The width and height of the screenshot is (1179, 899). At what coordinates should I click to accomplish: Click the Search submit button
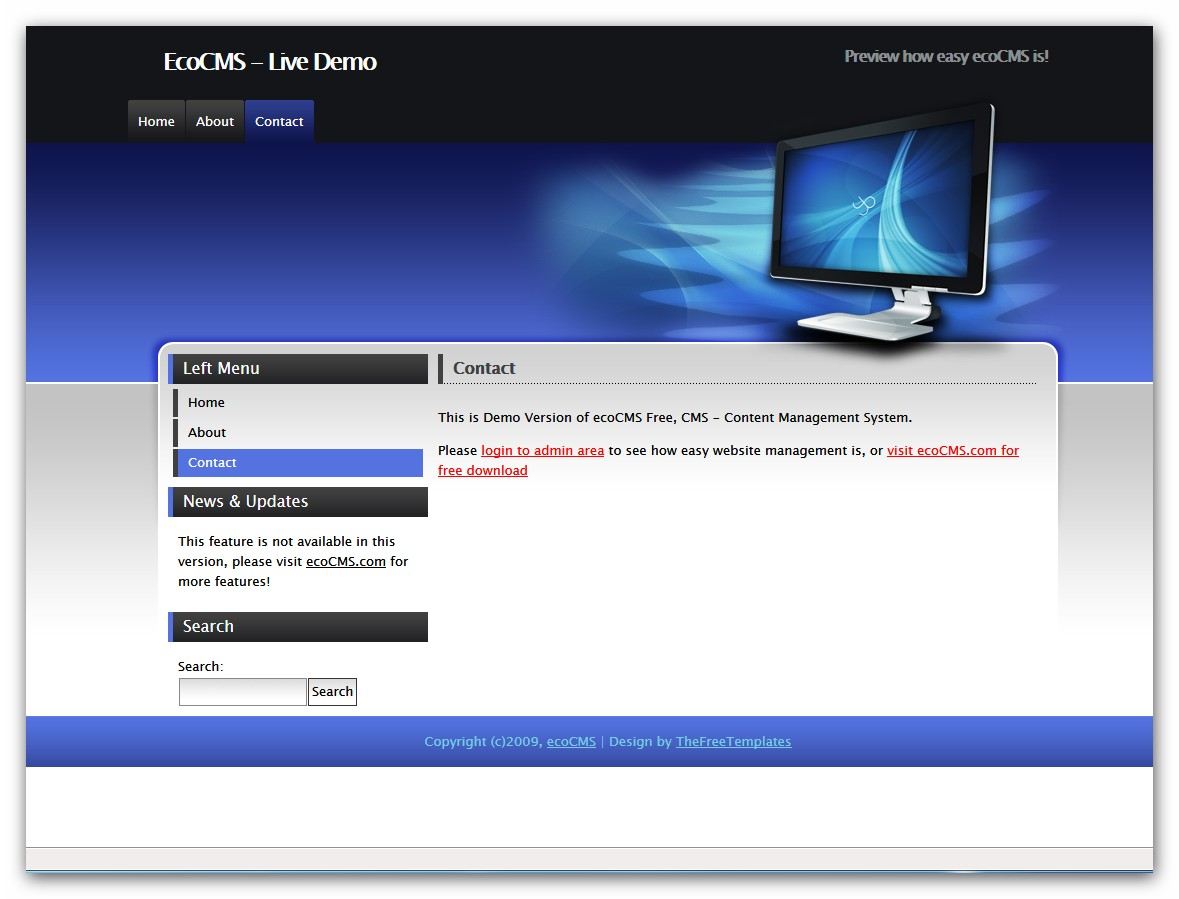tap(332, 692)
